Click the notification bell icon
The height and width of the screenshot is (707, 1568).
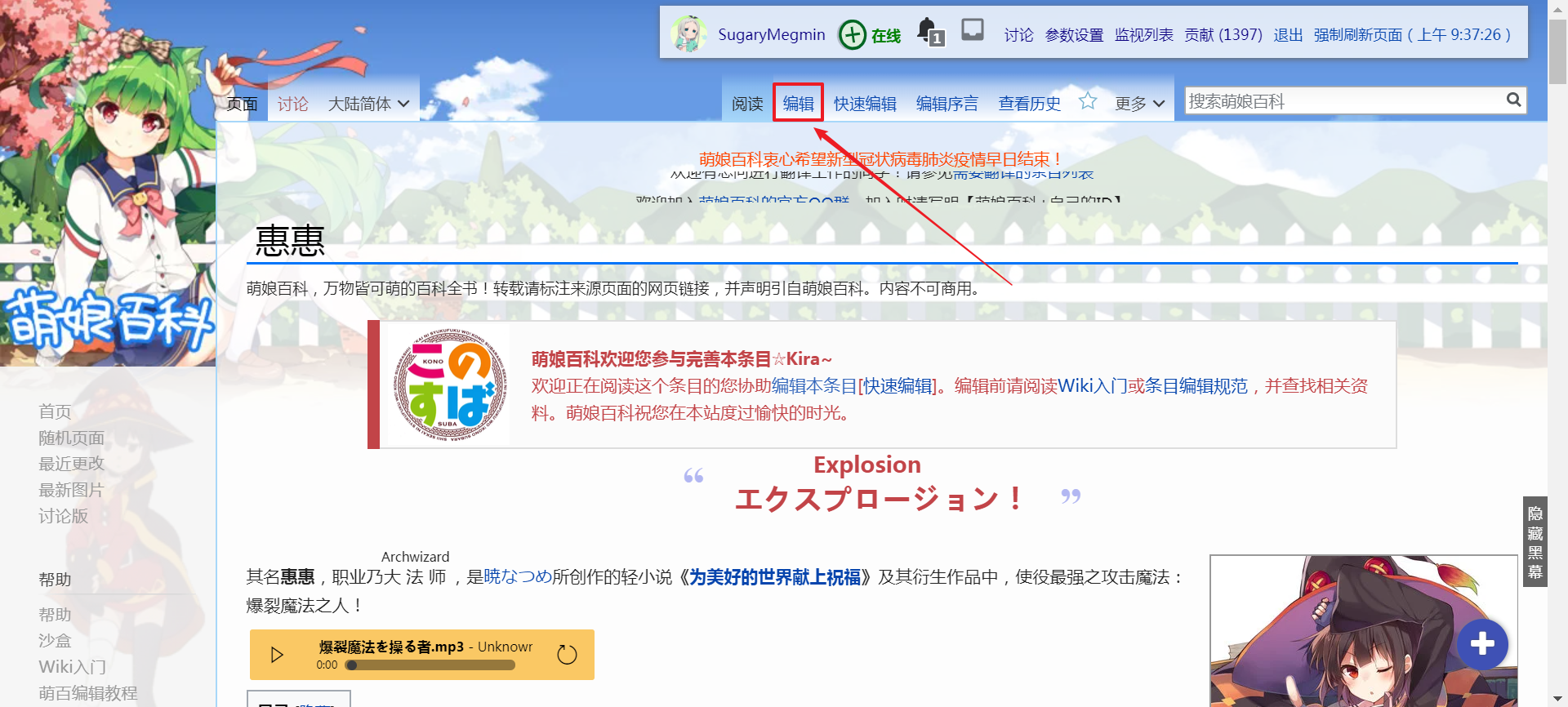pyautogui.click(x=928, y=32)
